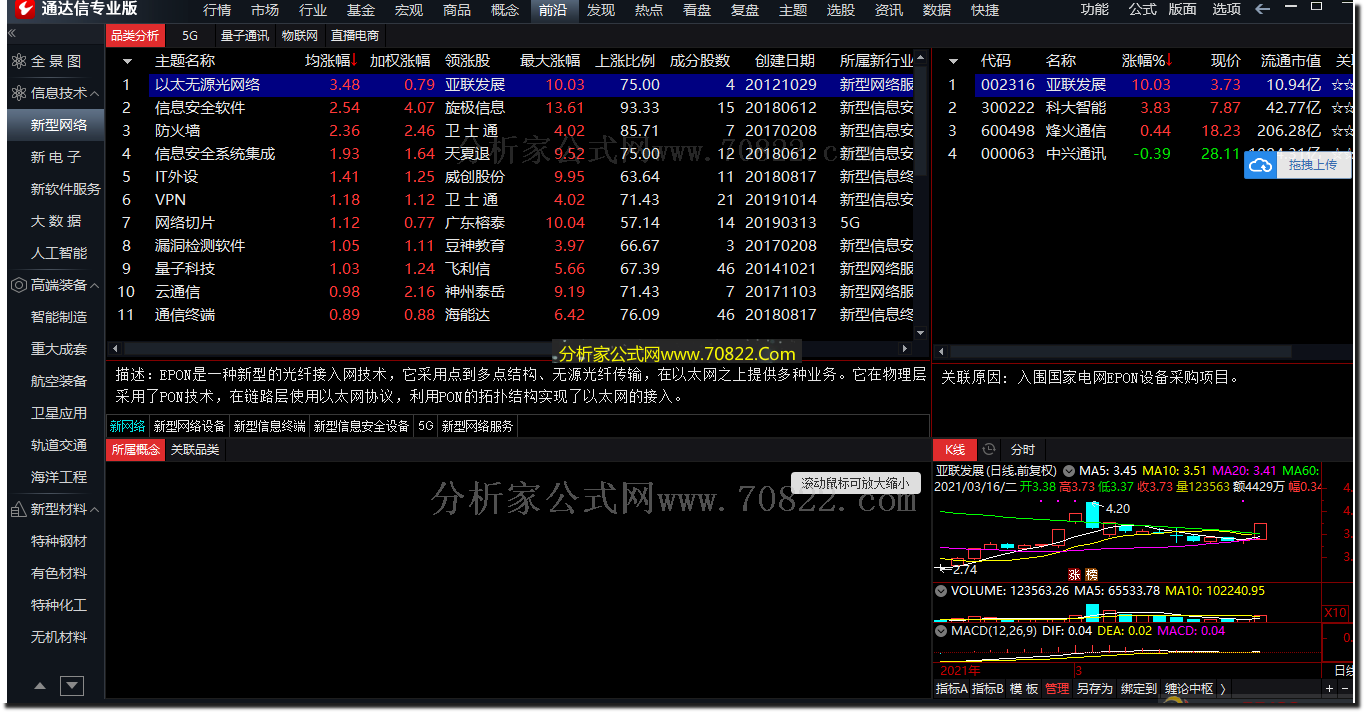This screenshot has width=1365, height=712.
Task: Collapse the 新型材料 sidebar group
Action: click(x=95, y=509)
